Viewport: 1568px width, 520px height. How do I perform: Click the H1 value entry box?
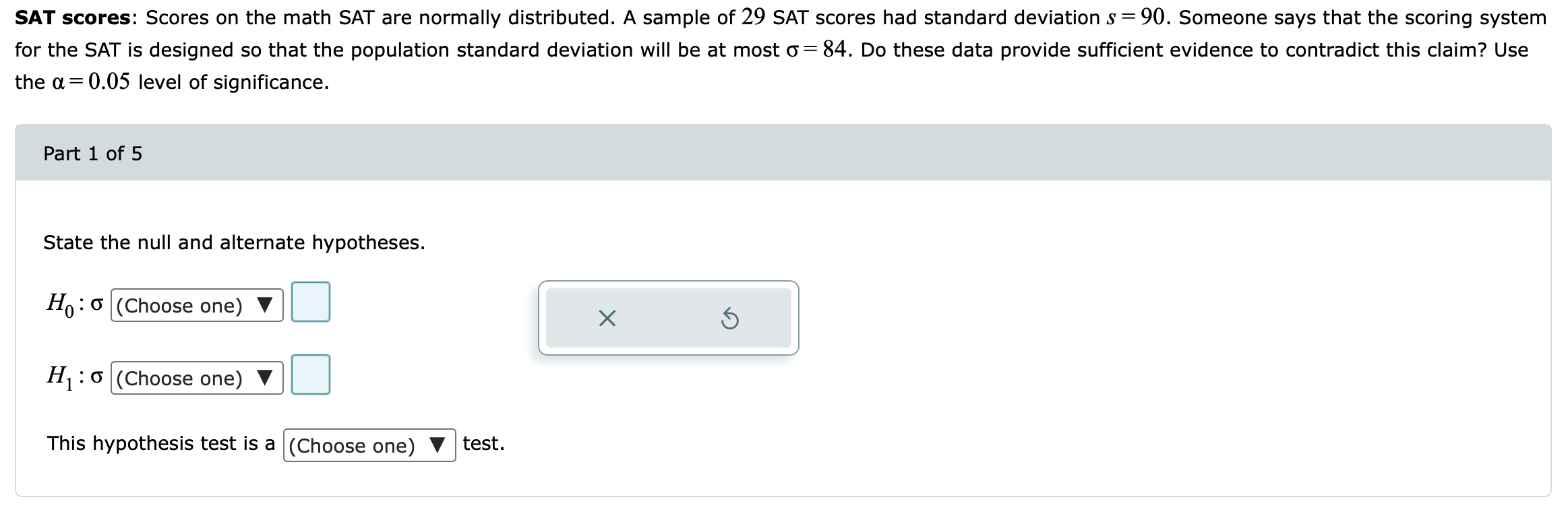310,375
